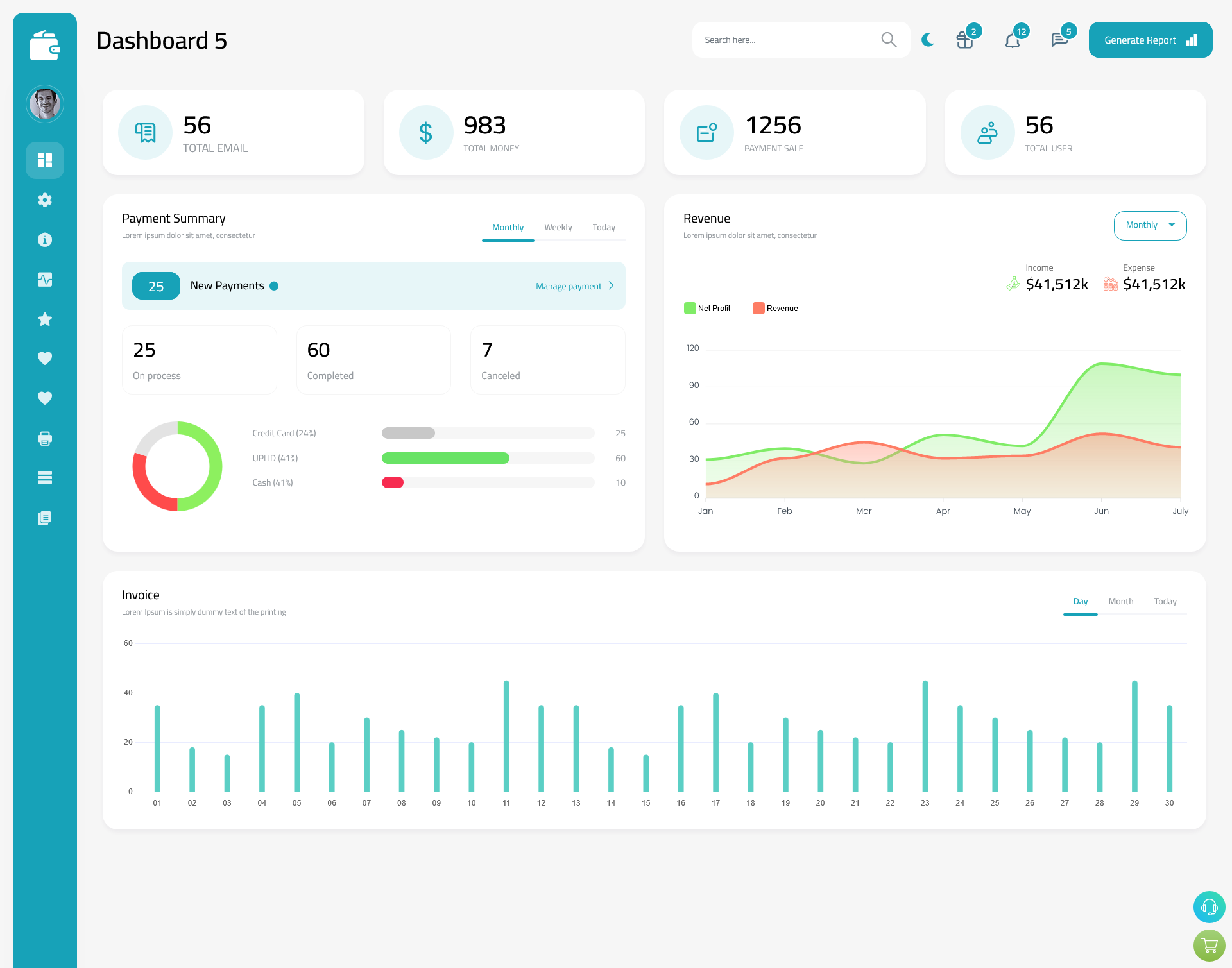Switch to Day tab in Invoice section
Screen dimensions: 1232x968
1079,601
